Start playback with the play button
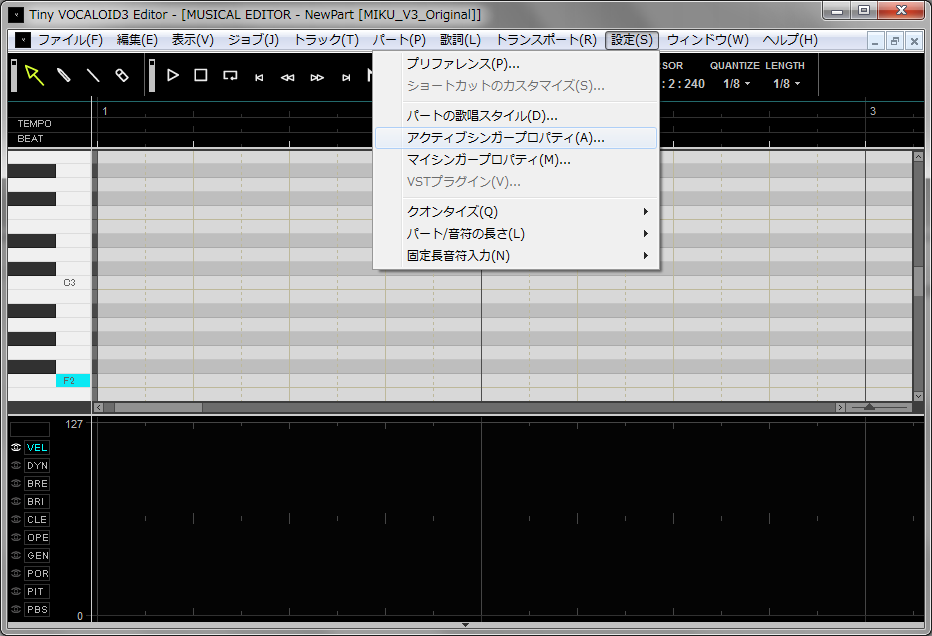This screenshot has height=636, width=932. (172, 75)
